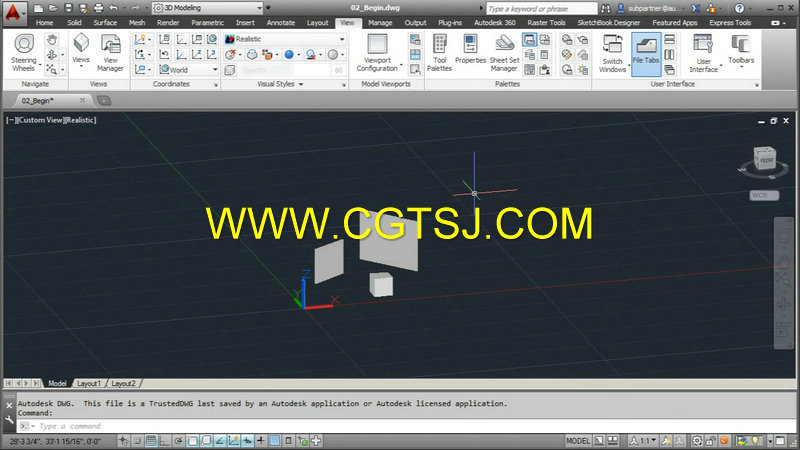
Task: Open the Solid ribbon tab
Action: [x=74, y=23]
